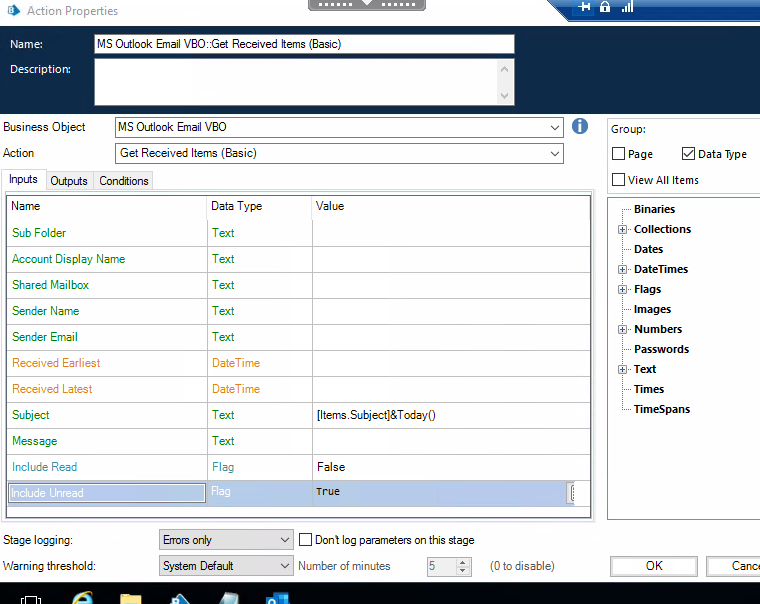The image size is (760, 604).
Task: Open the Business Object dropdown
Action: click(554, 127)
